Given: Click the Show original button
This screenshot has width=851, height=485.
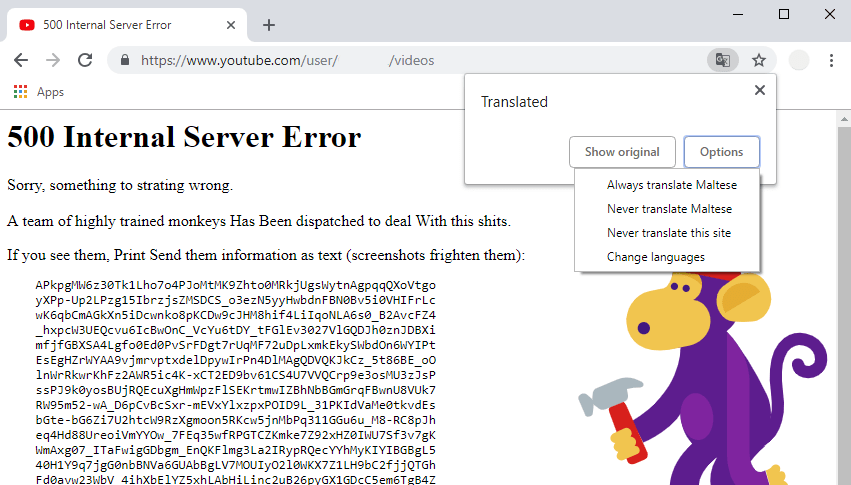Looking at the screenshot, I should [x=622, y=152].
